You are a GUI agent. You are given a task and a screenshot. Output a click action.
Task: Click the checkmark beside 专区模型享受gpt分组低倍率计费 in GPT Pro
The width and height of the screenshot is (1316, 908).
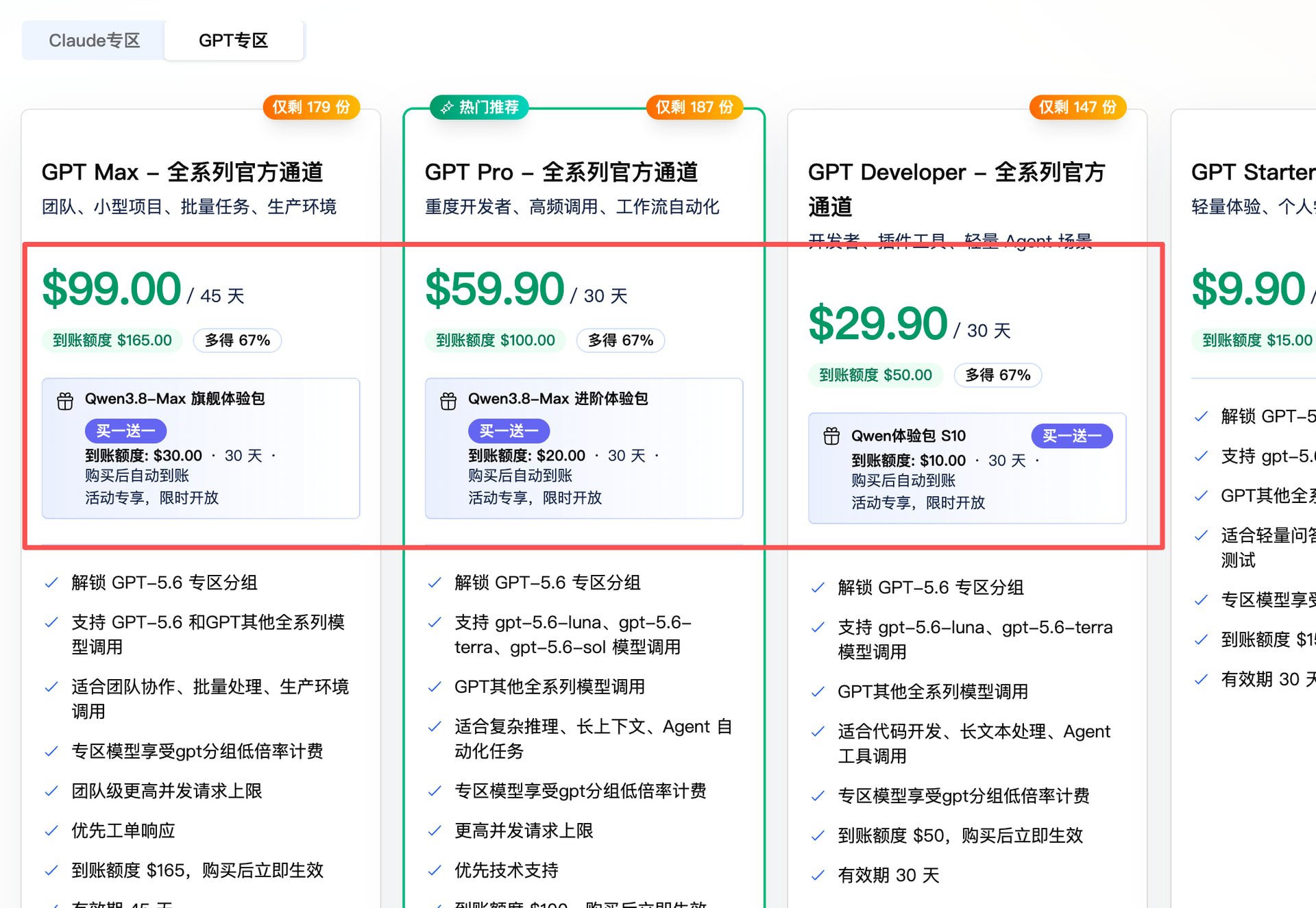[x=435, y=792]
